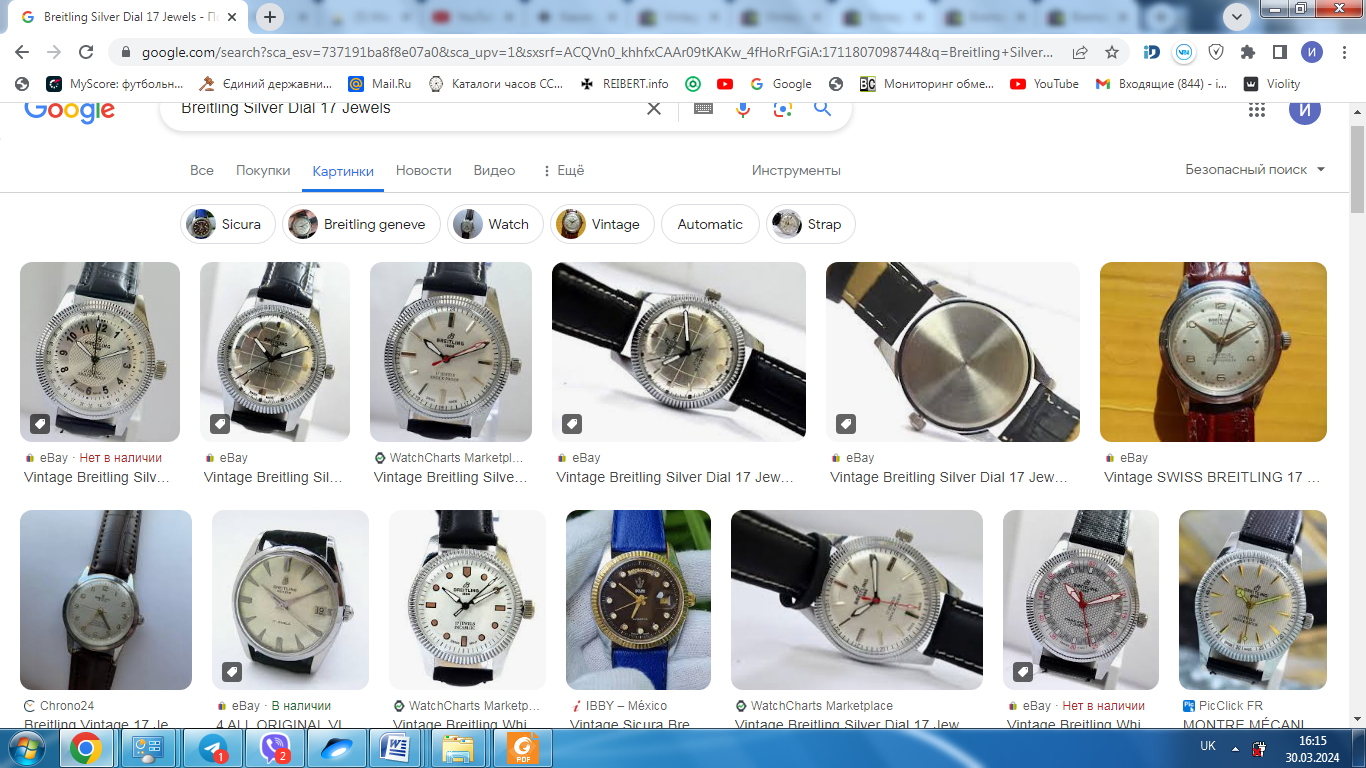Open the file explorer folder in the taskbar

tap(458, 748)
